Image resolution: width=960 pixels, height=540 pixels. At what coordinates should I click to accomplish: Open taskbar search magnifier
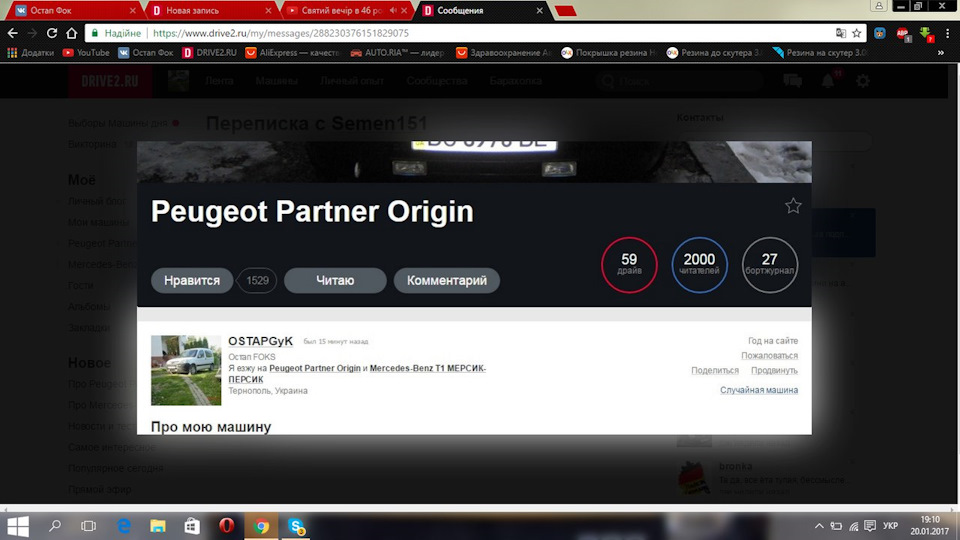[x=54, y=526]
